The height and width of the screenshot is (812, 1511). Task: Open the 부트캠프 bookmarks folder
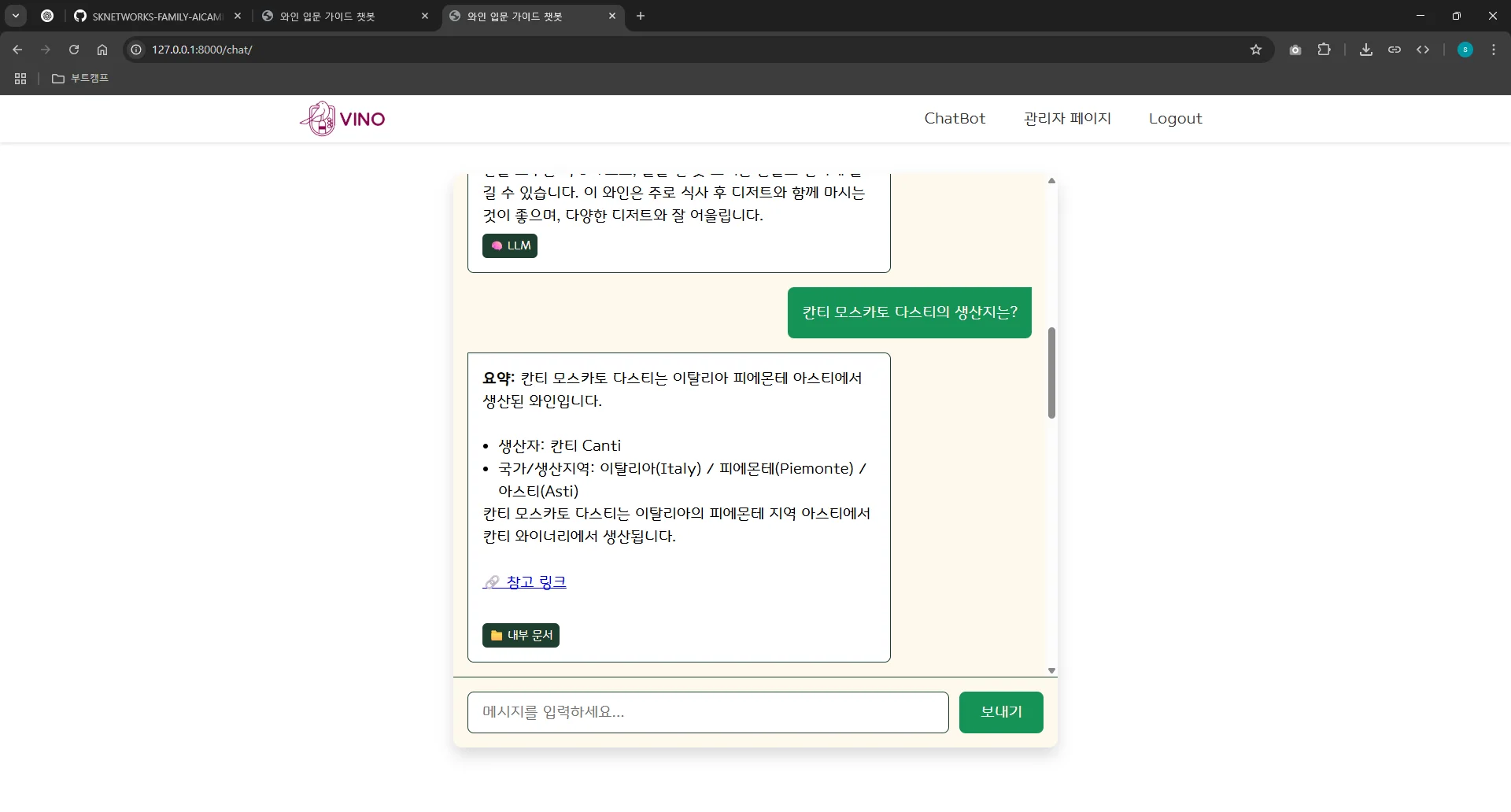80,79
